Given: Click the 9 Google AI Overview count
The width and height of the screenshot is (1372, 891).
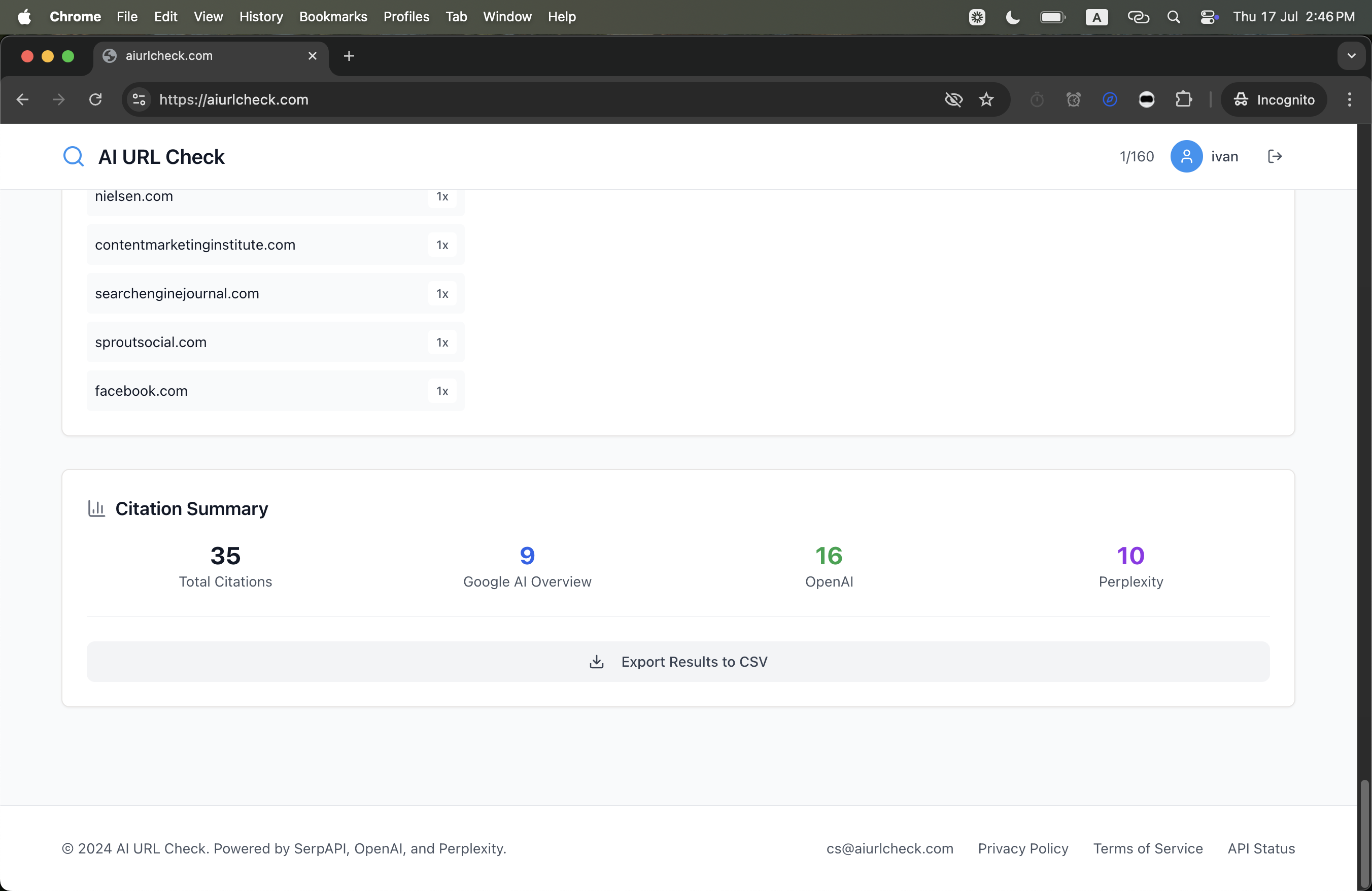Looking at the screenshot, I should pyautogui.click(x=527, y=556).
